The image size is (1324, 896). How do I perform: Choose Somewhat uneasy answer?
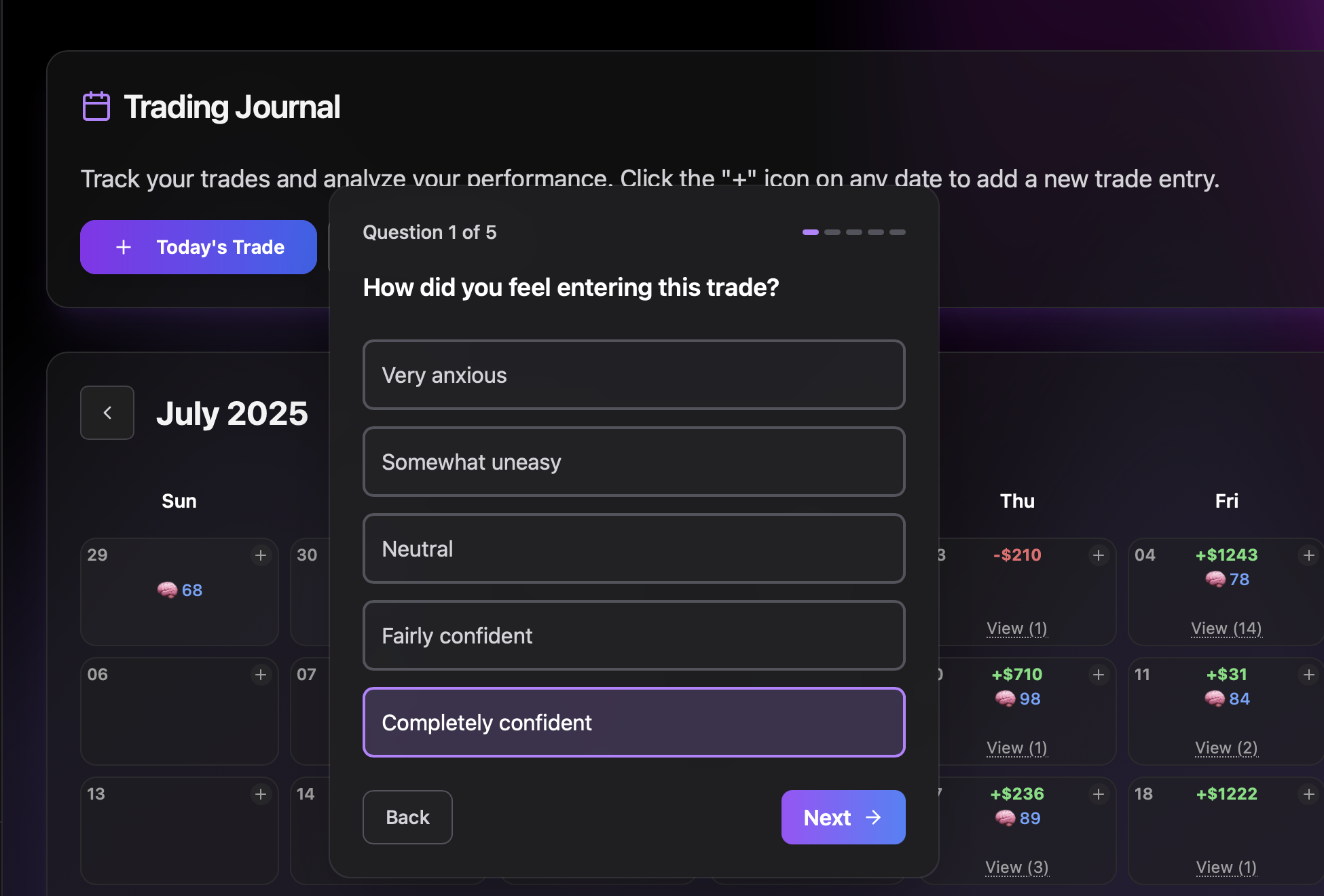tap(633, 462)
